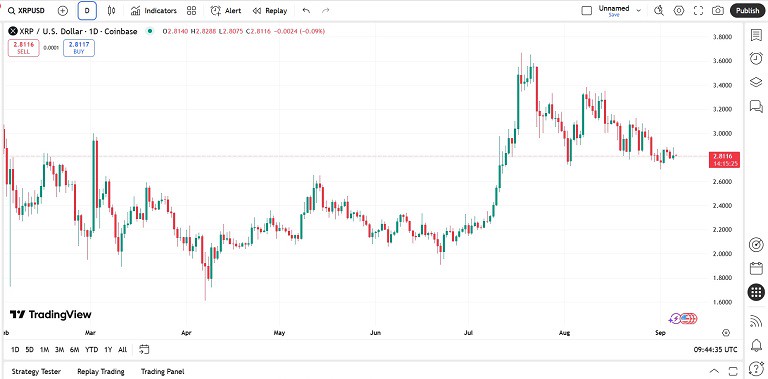This screenshot has width=768, height=379.
Task: Save the Unnamed chart layout
Action: 614,15
